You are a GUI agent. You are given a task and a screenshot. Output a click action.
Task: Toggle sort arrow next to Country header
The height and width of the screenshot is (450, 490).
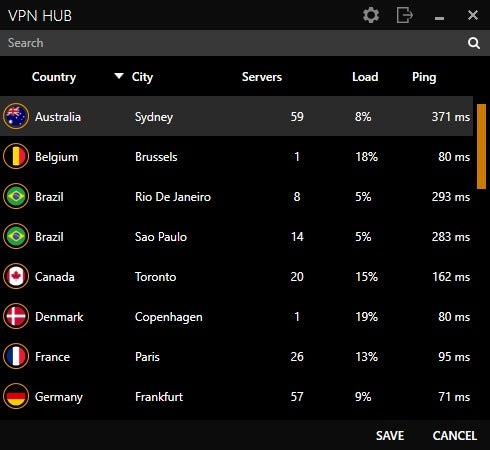119,76
